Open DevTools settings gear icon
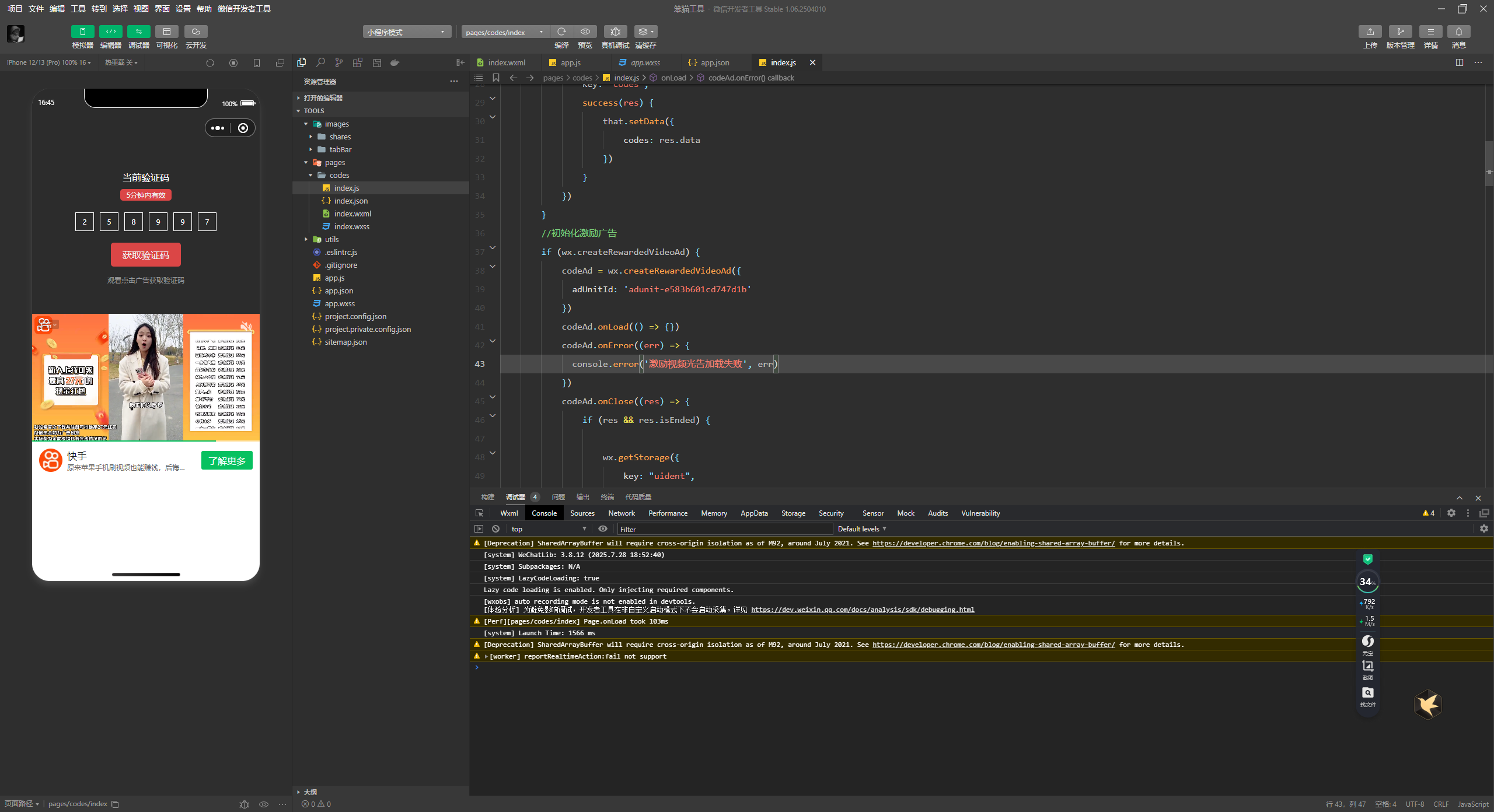Image resolution: width=1494 pixels, height=812 pixels. tap(1451, 513)
